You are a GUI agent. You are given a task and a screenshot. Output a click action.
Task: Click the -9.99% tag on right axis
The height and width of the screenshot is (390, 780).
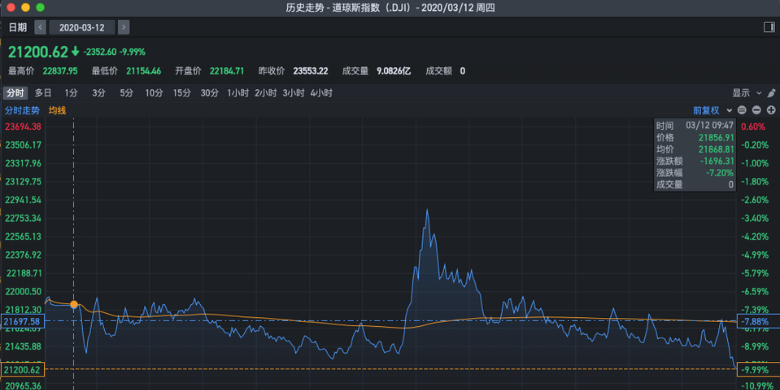coord(758,370)
